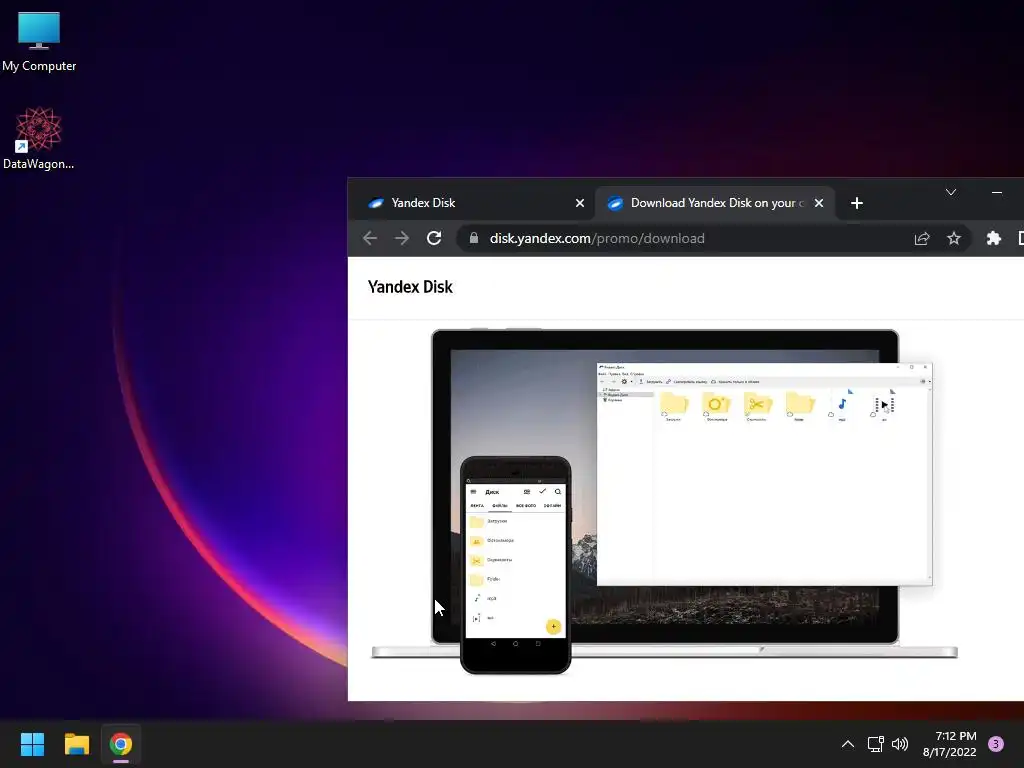1024x768 pixels.
Task: Click the laptop and phone promo image
Action: (x=664, y=500)
